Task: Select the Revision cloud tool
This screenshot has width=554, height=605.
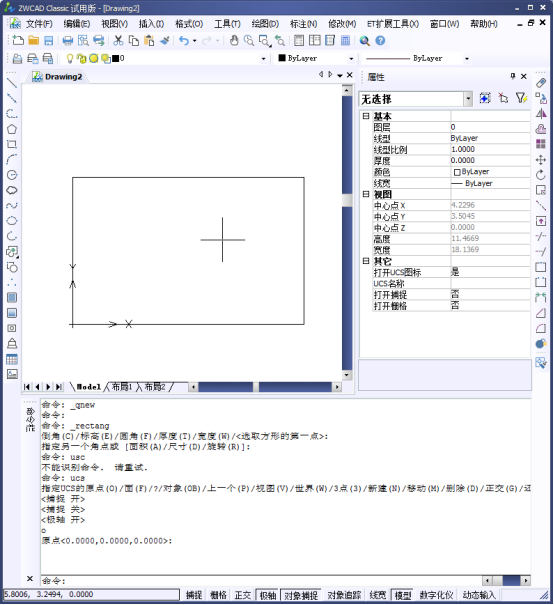Action: tap(12, 190)
